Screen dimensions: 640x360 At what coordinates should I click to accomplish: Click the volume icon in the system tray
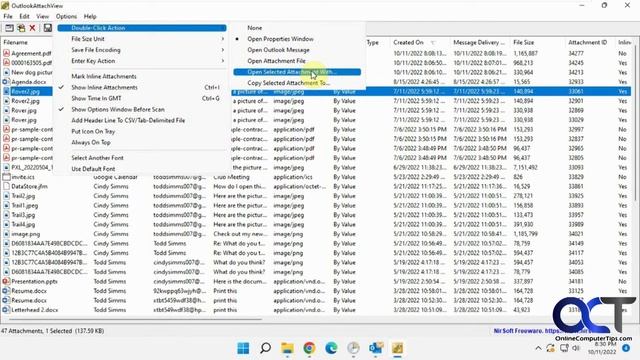point(576,348)
